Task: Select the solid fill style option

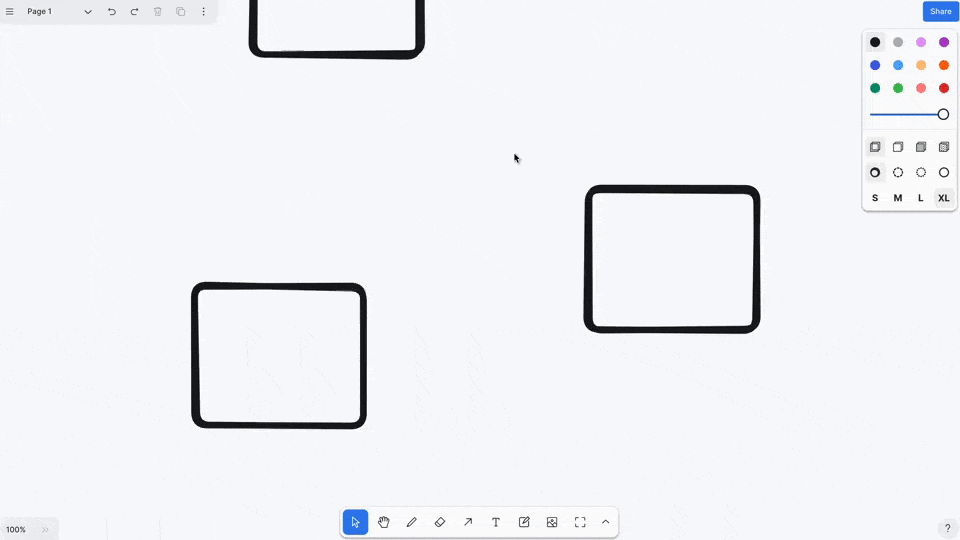Action: (x=921, y=147)
